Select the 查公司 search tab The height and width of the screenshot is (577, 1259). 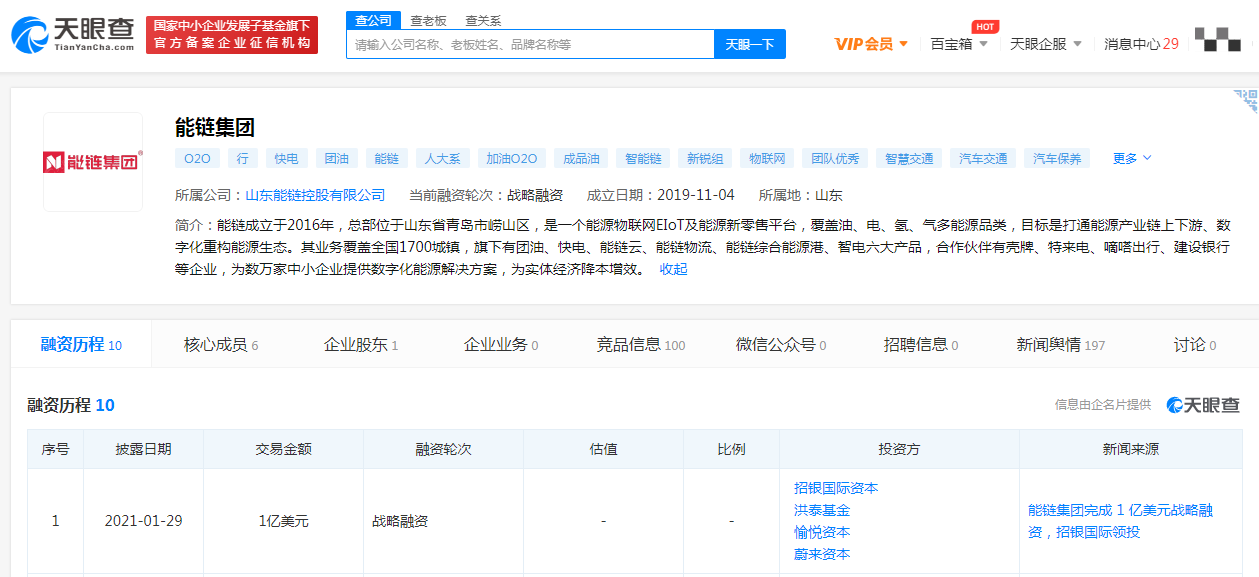(373, 20)
